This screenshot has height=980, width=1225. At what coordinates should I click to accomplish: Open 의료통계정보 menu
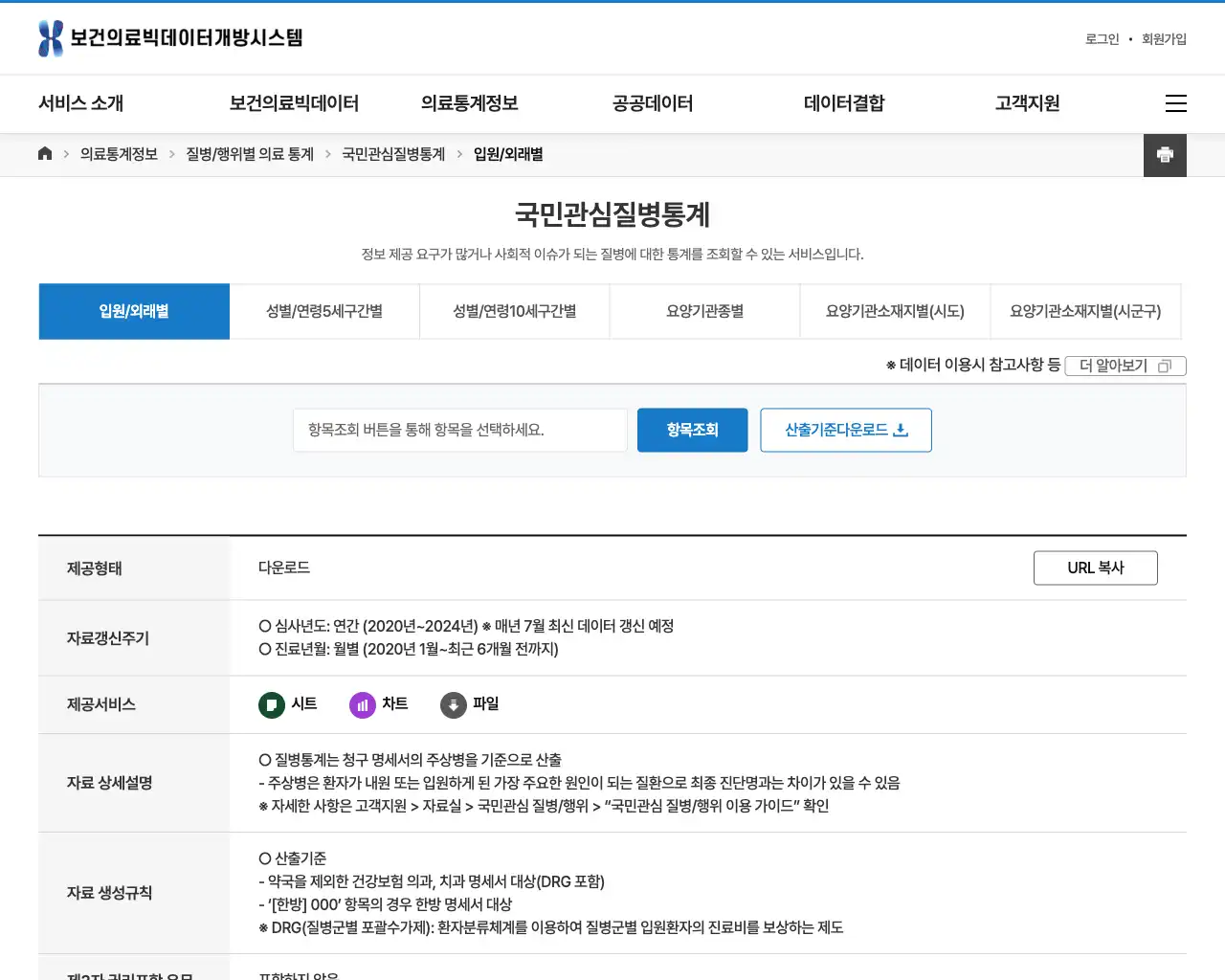pyautogui.click(x=469, y=103)
